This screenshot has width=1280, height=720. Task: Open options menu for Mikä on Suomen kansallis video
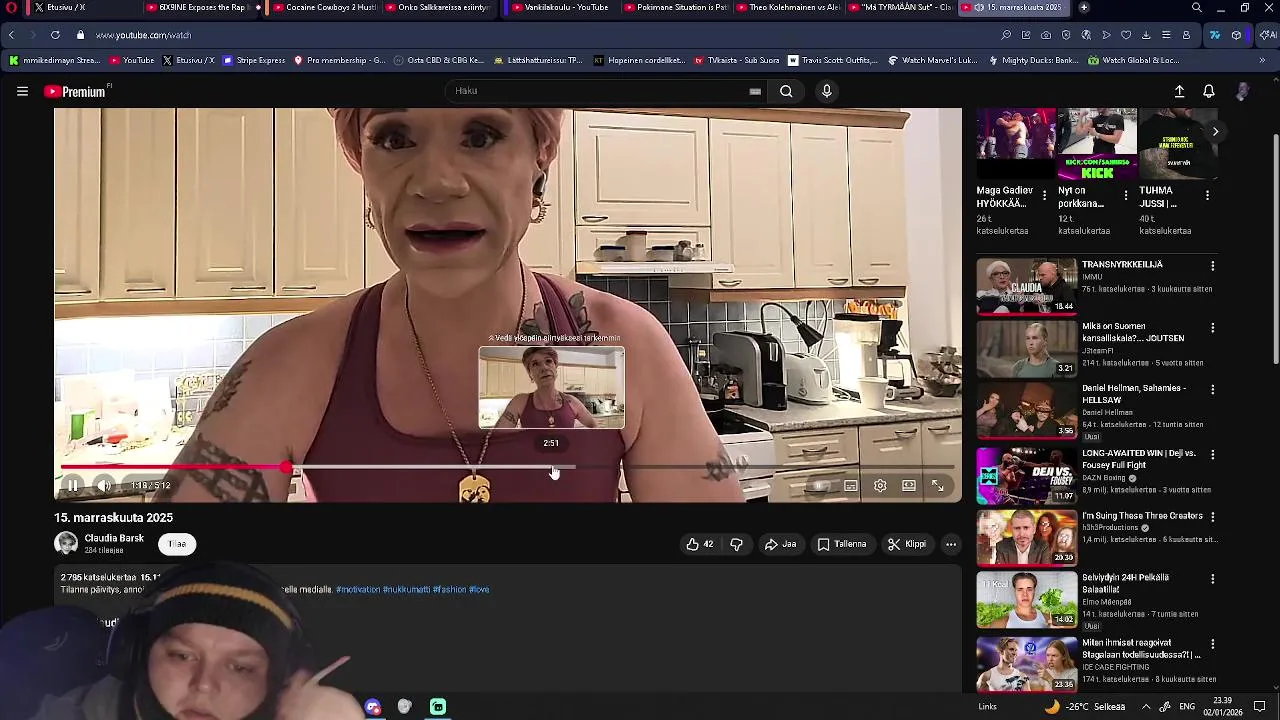(x=1212, y=328)
